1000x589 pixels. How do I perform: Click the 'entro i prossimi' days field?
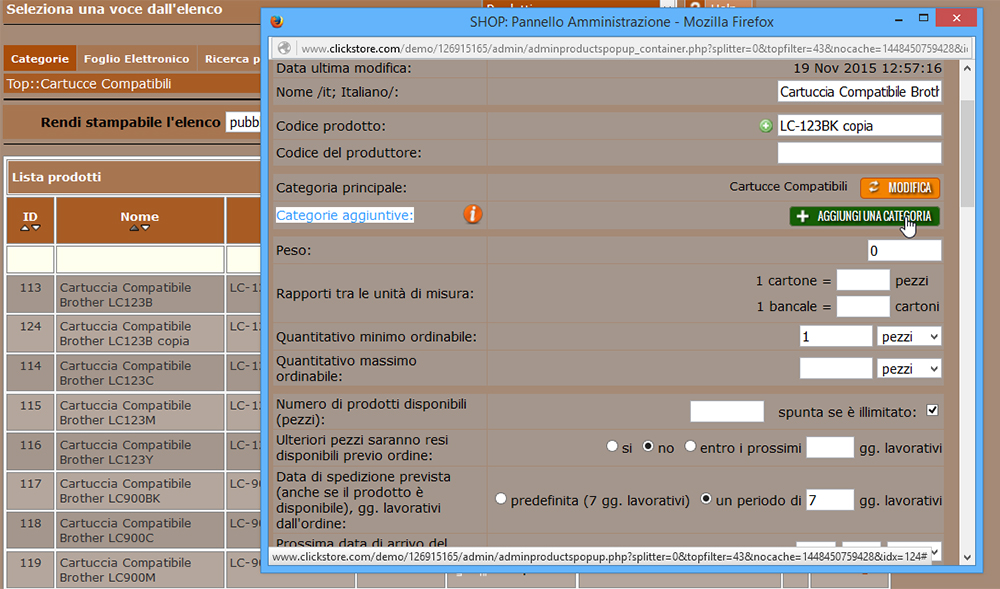(830, 447)
